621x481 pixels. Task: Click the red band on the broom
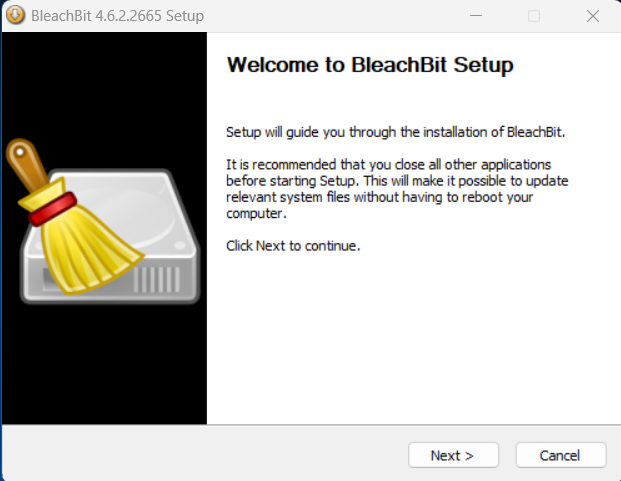click(52, 209)
